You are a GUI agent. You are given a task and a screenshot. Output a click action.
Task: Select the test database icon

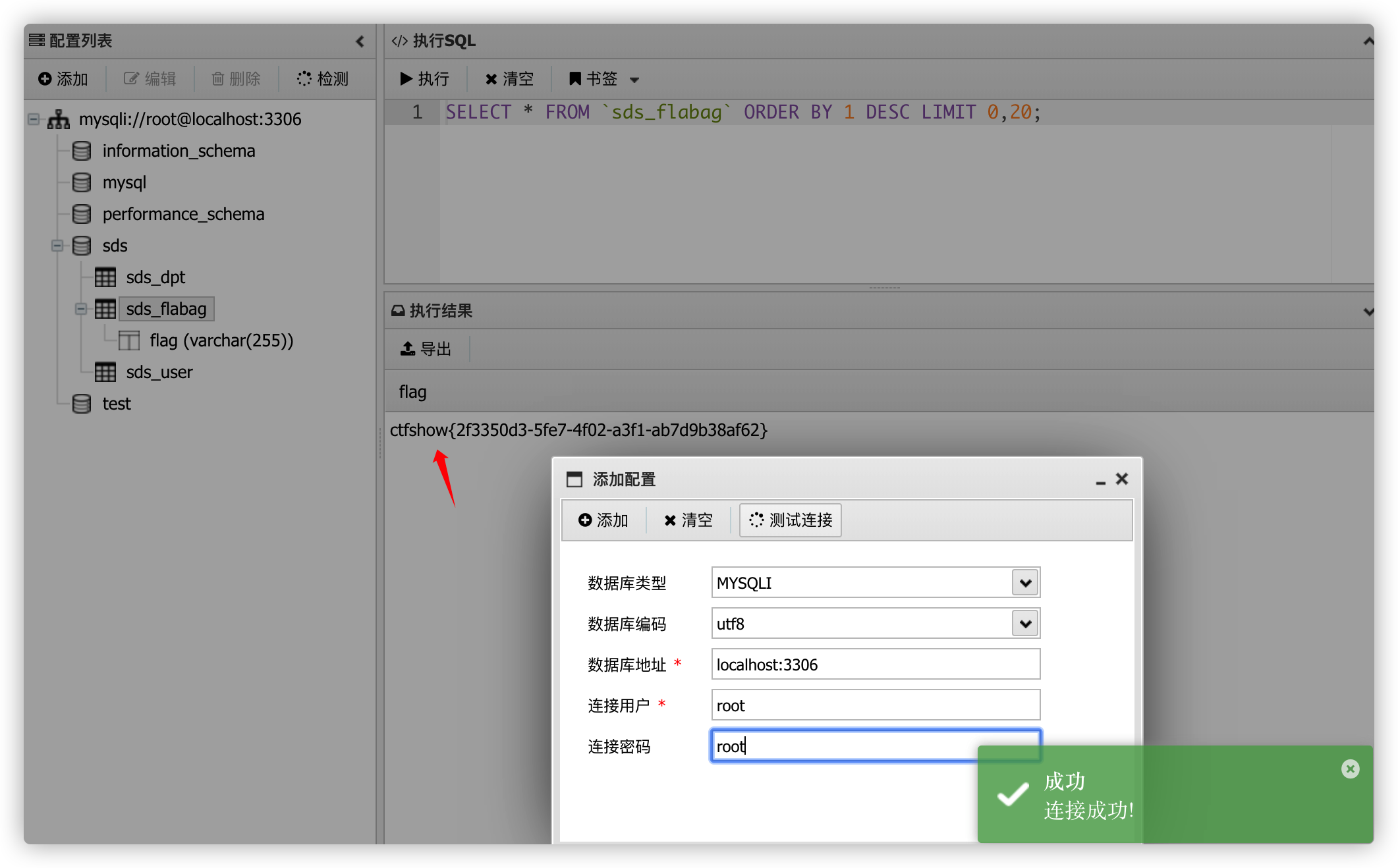tap(82, 404)
